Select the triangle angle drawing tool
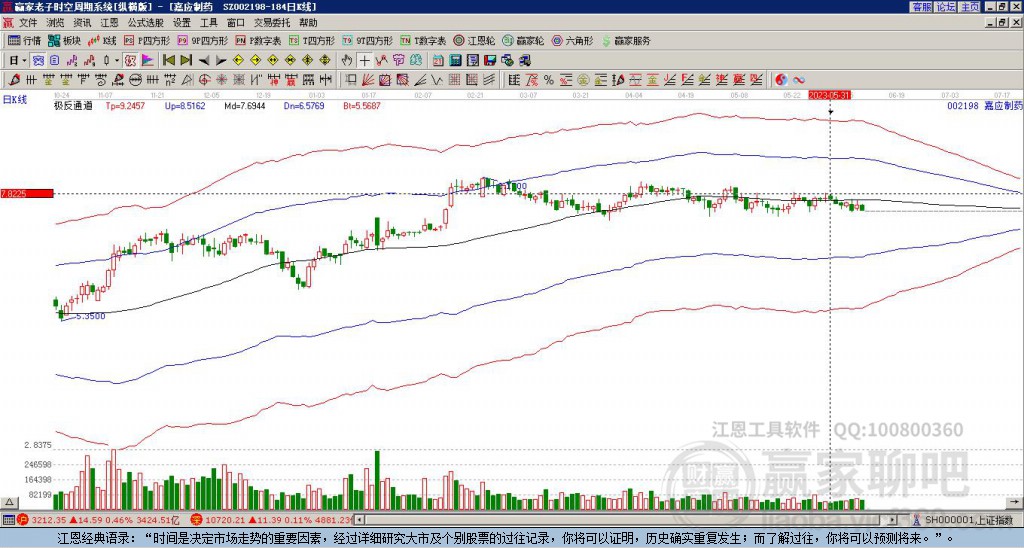This screenshot has height=548, width=1024. tap(187, 80)
